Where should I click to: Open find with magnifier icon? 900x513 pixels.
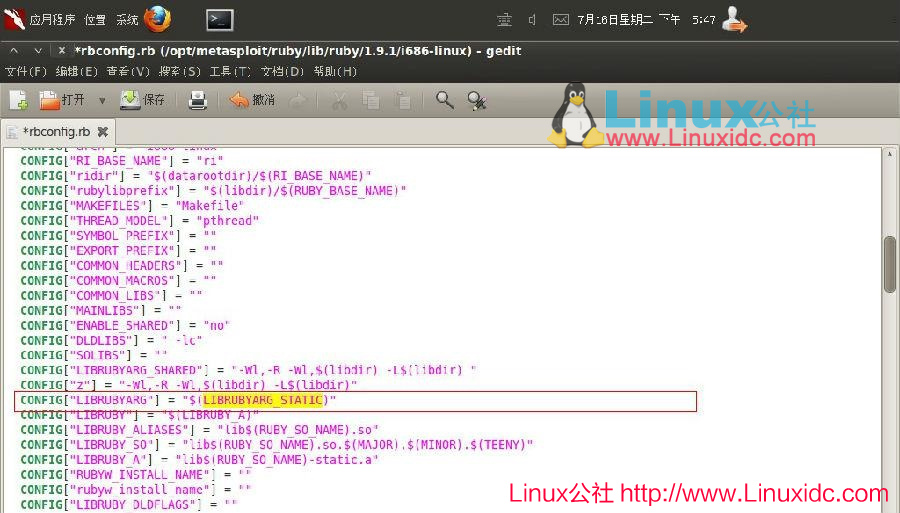click(445, 100)
